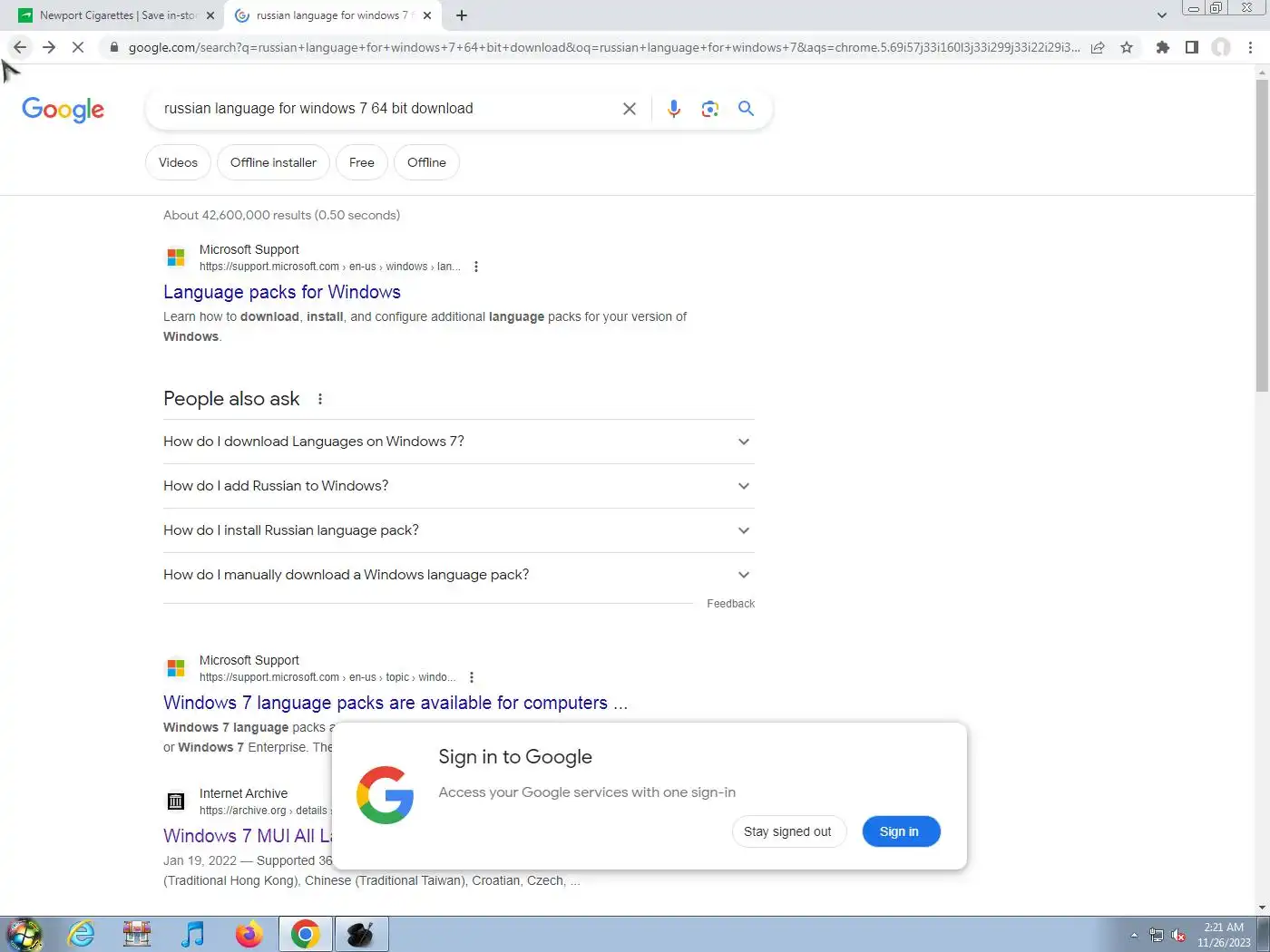Bookmark this tab with the star icon

pyautogui.click(x=1127, y=47)
